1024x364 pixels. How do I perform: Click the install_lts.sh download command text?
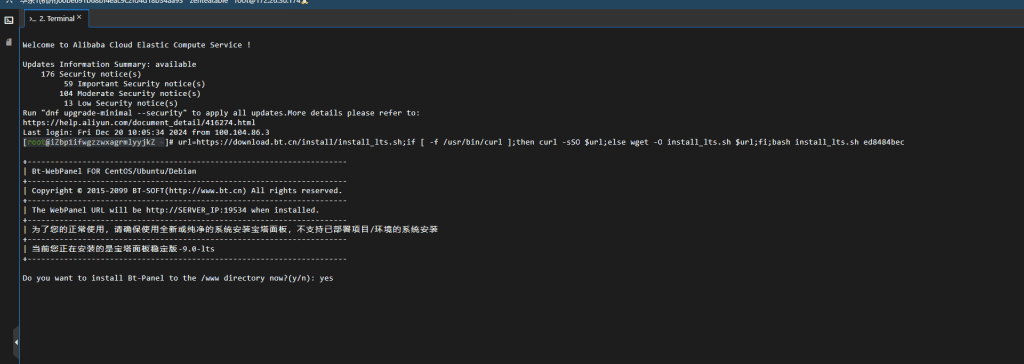(541, 142)
